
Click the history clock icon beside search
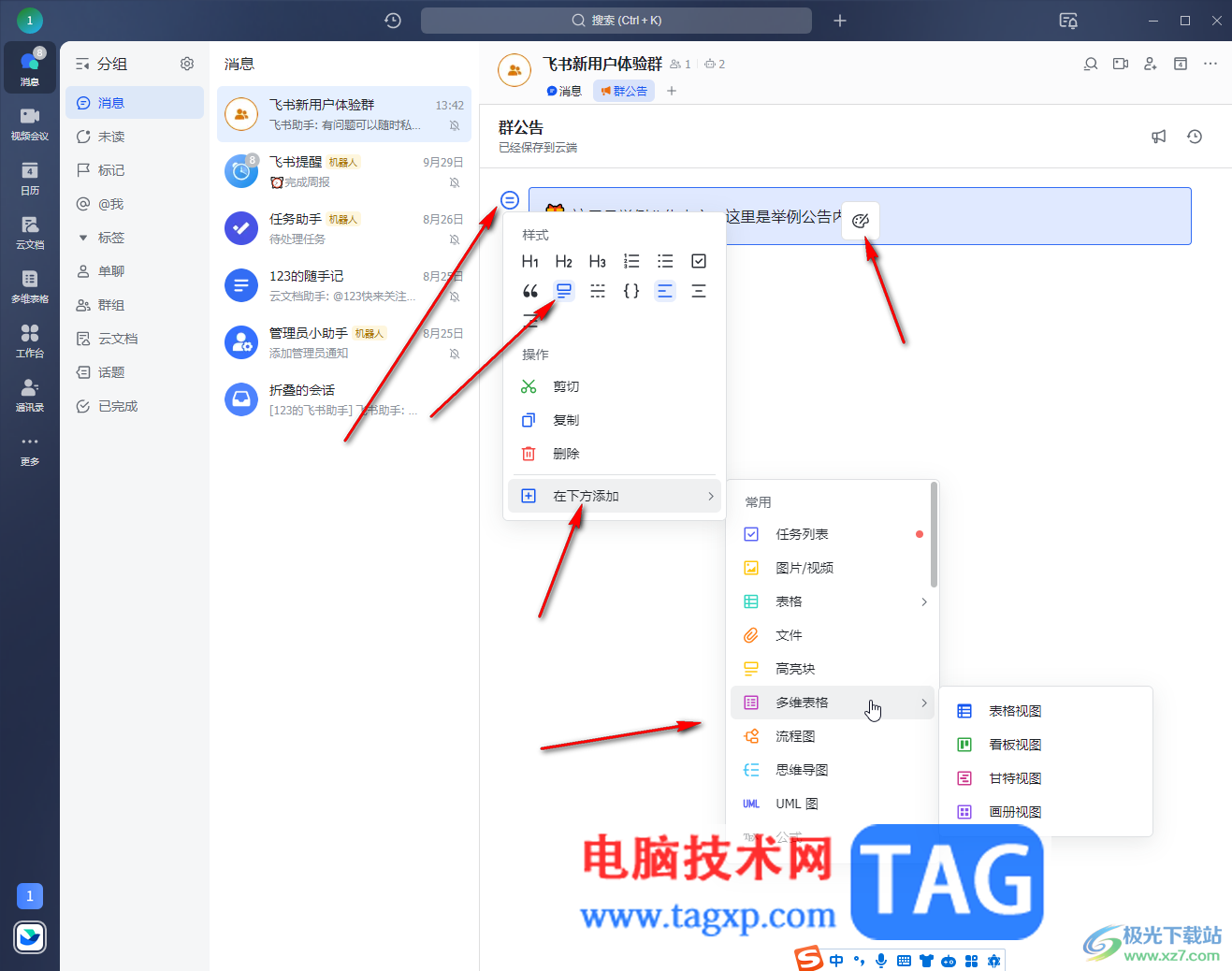393,21
